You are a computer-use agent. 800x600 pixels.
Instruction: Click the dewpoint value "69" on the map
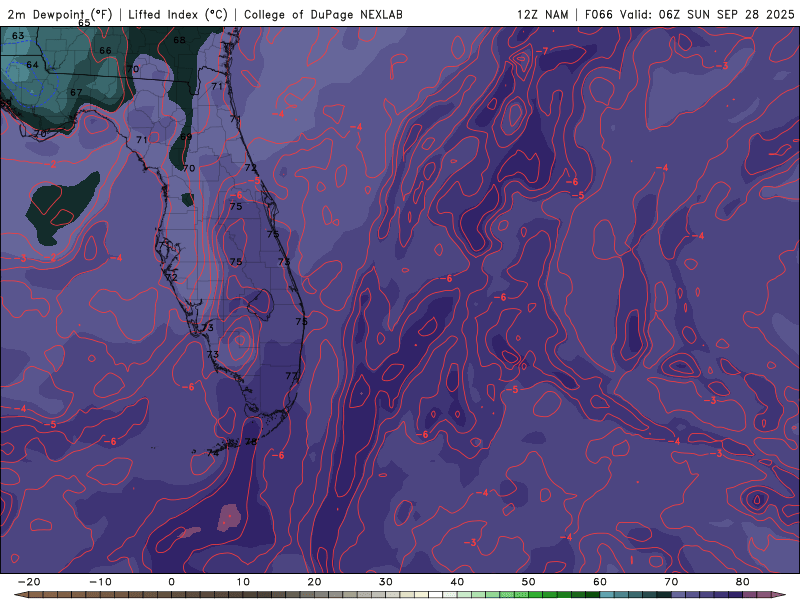point(186,137)
